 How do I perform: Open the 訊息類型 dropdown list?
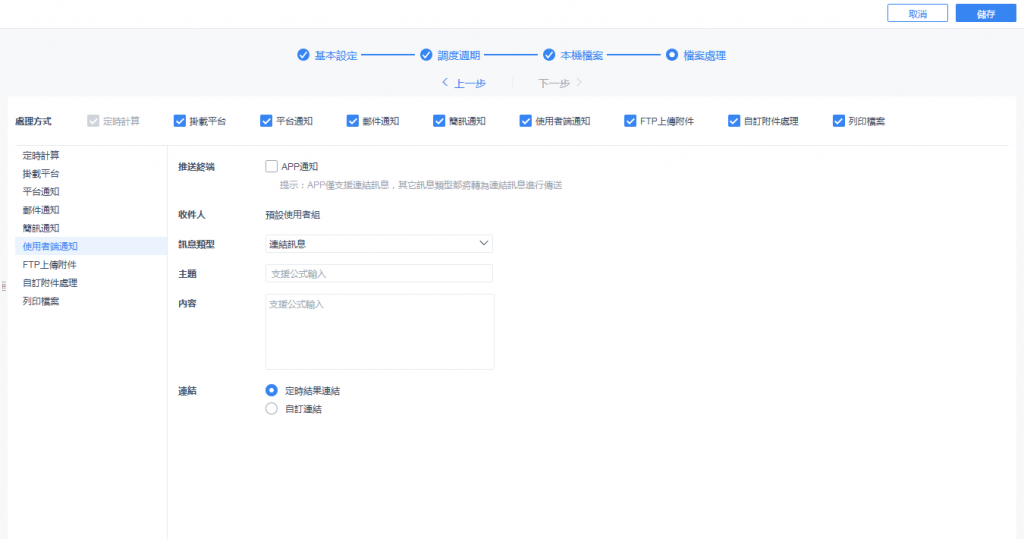(x=379, y=244)
